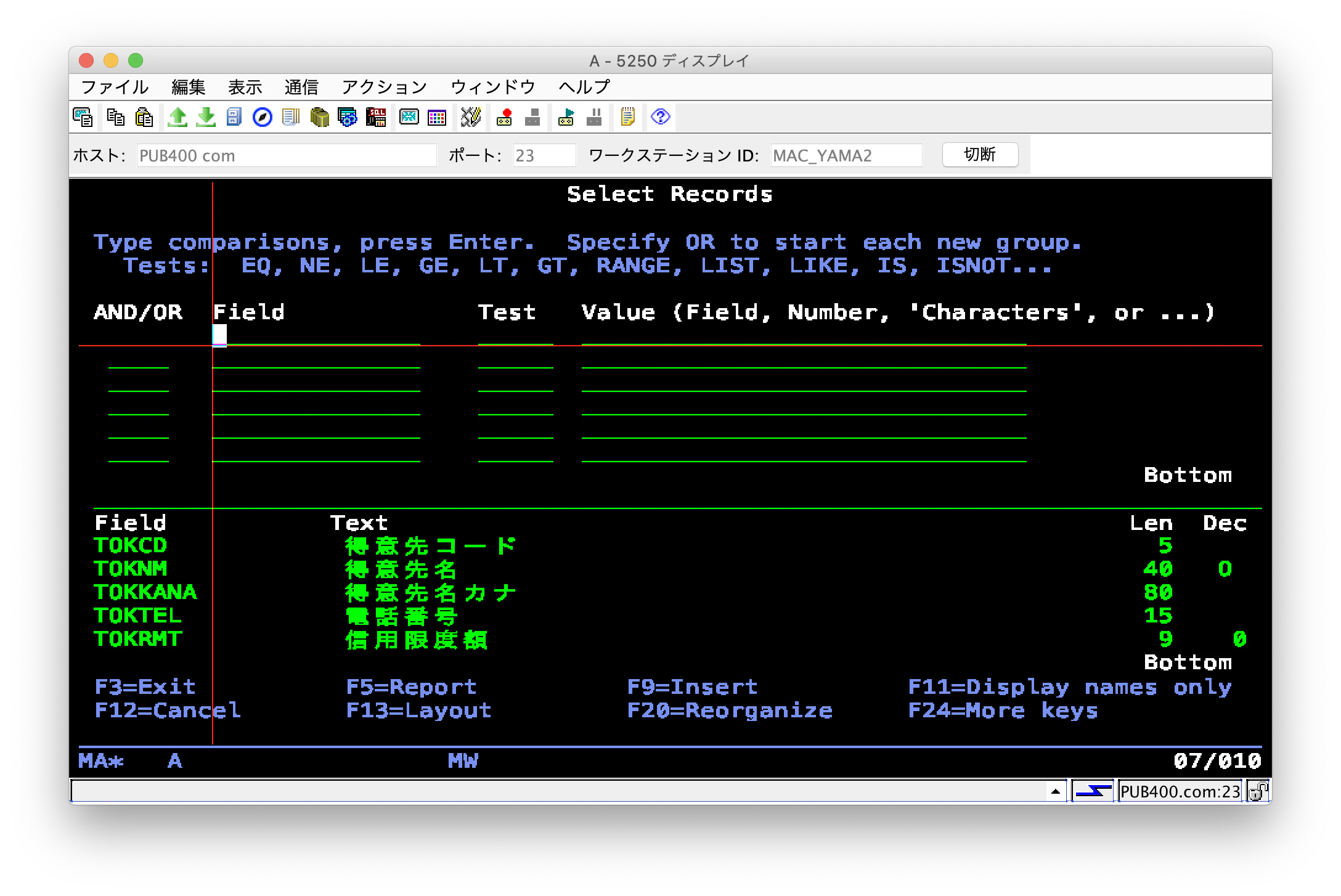Click the lock icon in status bar
Viewport: 1341px width, 896px height.
1258,791
